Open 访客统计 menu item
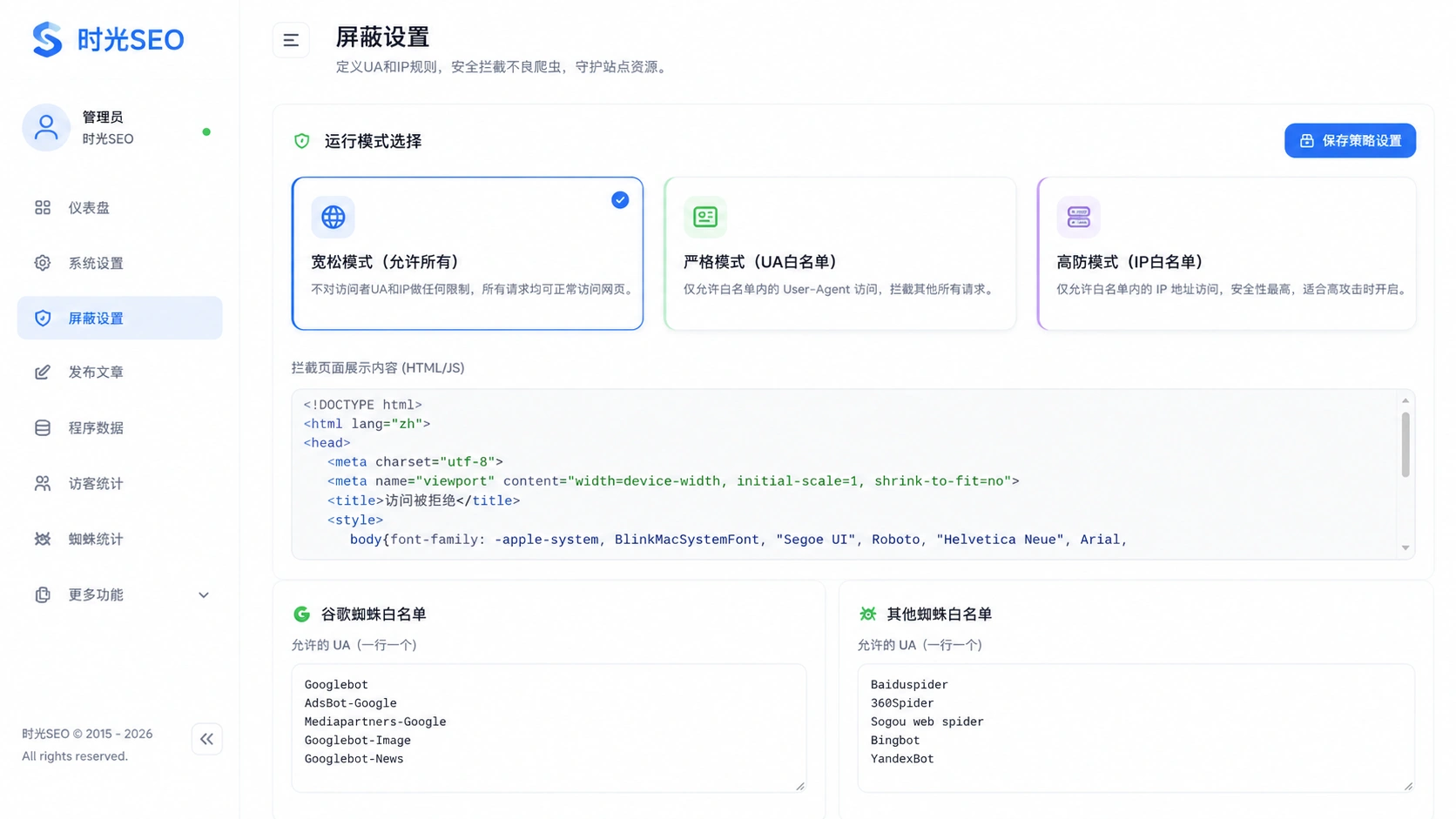The height and width of the screenshot is (819, 1456). (x=120, y=483)
